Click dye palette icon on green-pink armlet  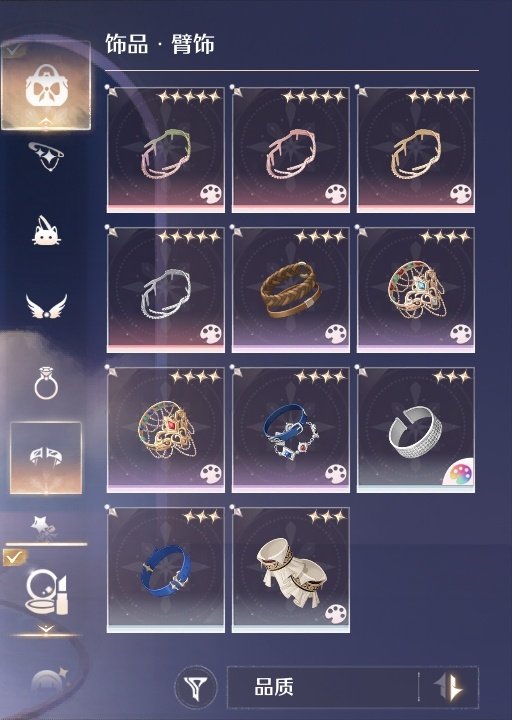211,194
